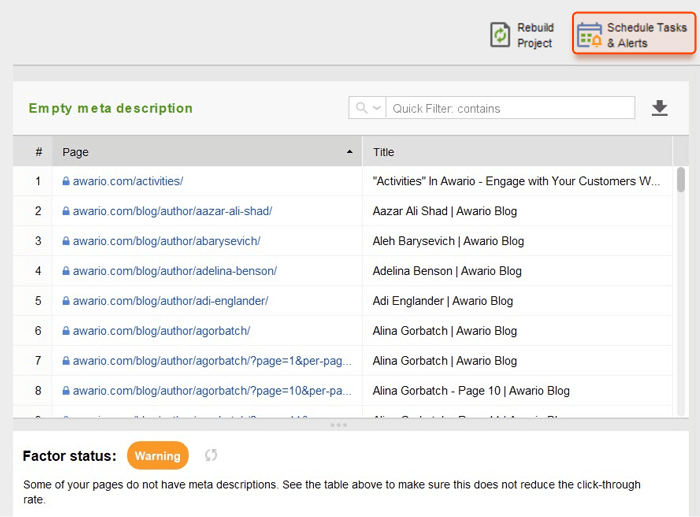
Task: Open the awario.com/activities/ link
Action: 128,181
